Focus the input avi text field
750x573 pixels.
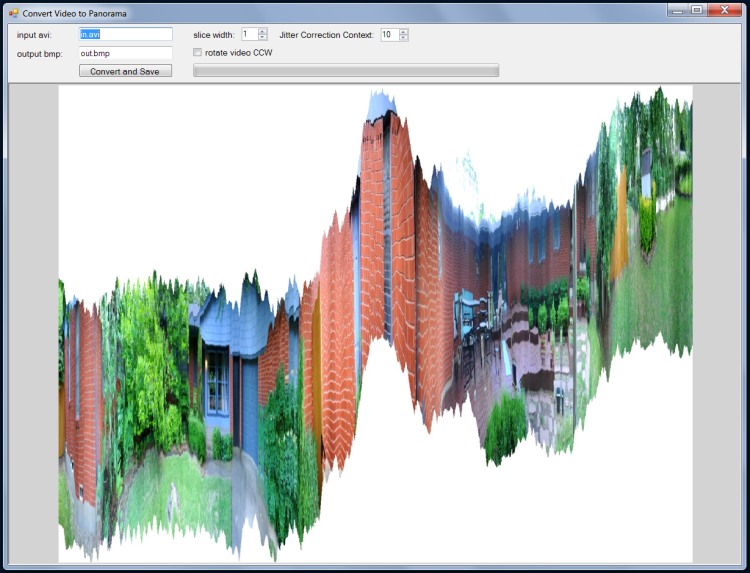125,34
